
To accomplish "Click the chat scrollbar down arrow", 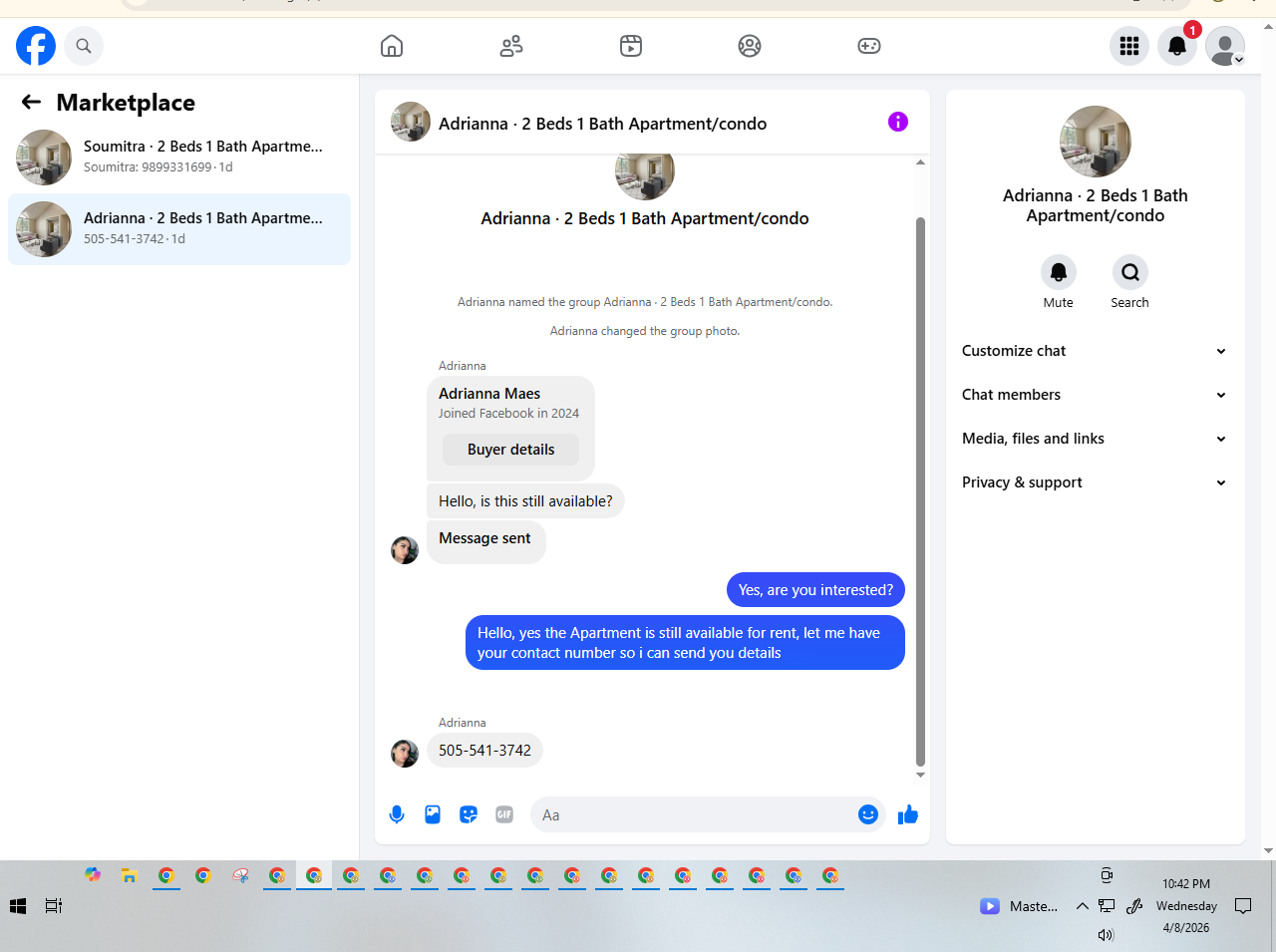I will click(920, 775).
